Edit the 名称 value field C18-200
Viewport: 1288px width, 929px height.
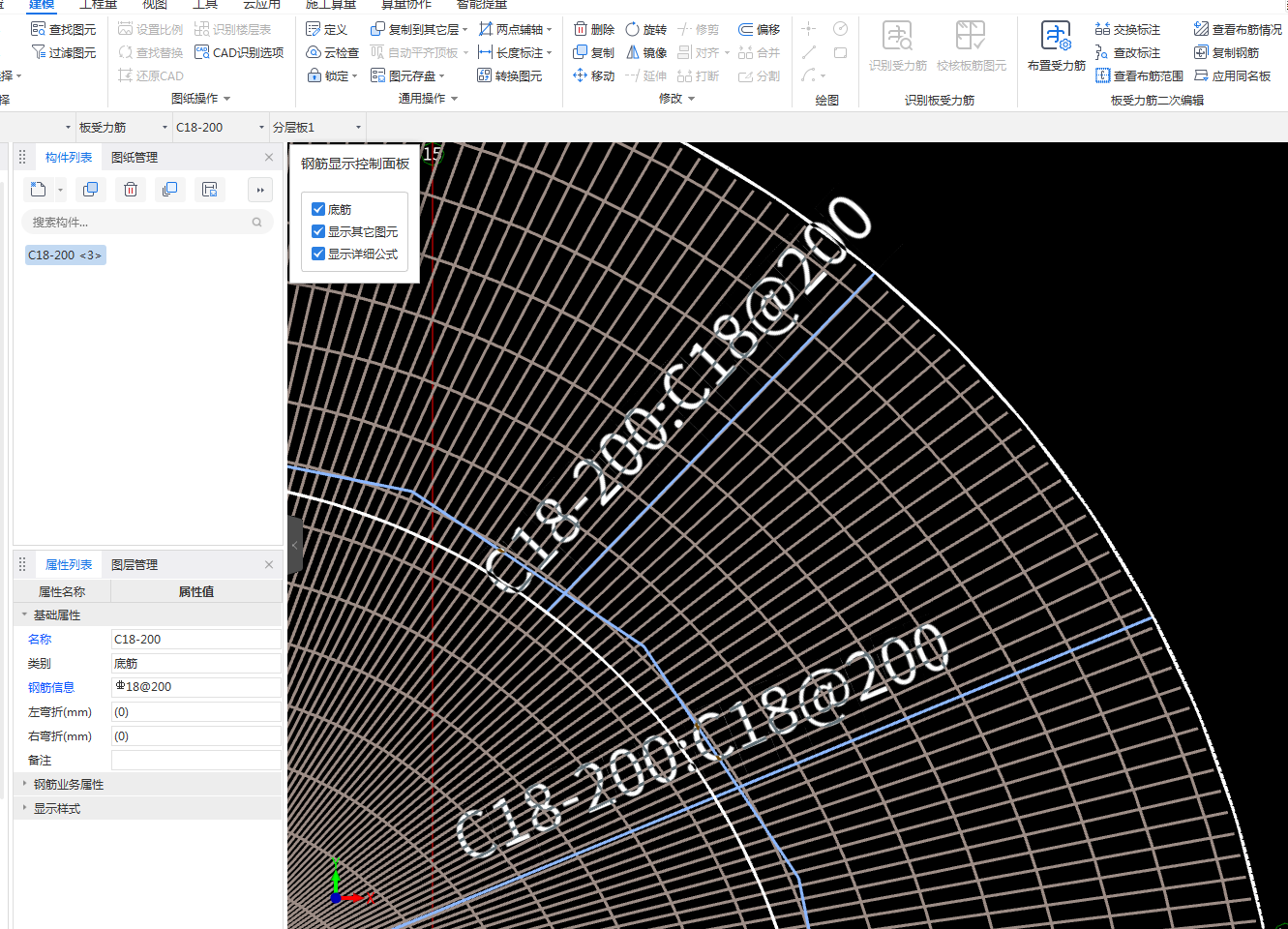coord(196,639)
